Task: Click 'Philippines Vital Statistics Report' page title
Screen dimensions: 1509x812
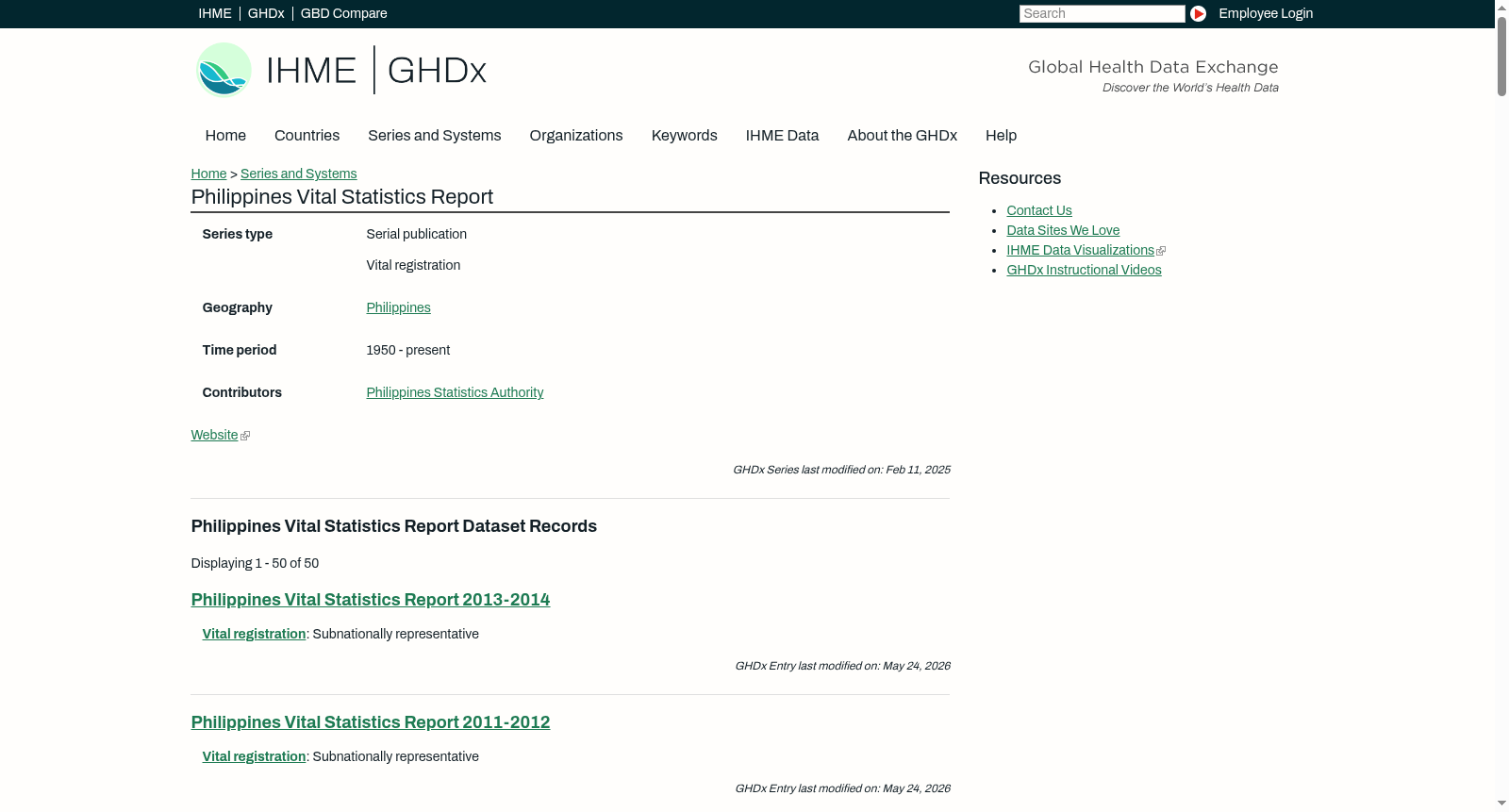Action: (x=341, y=197)
